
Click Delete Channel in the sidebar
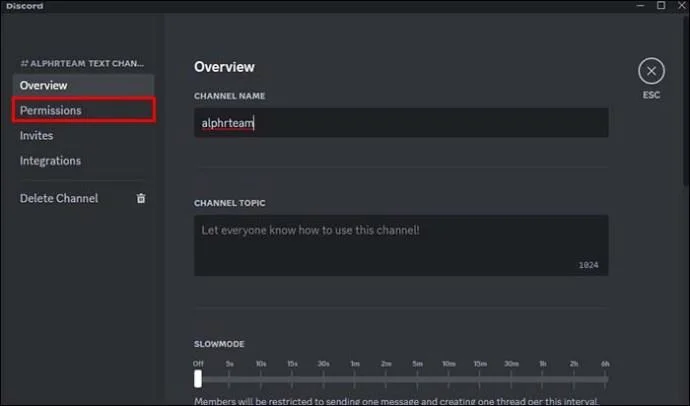pos(59,198)
